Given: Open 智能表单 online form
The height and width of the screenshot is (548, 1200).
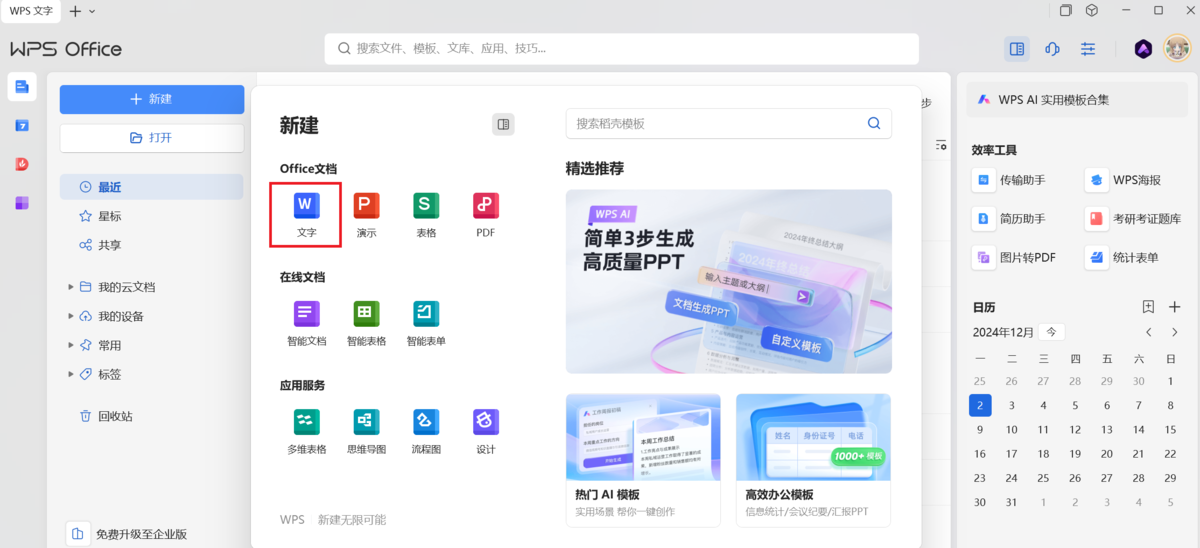Looking at the screenshot, I should [x=426, y=323].
